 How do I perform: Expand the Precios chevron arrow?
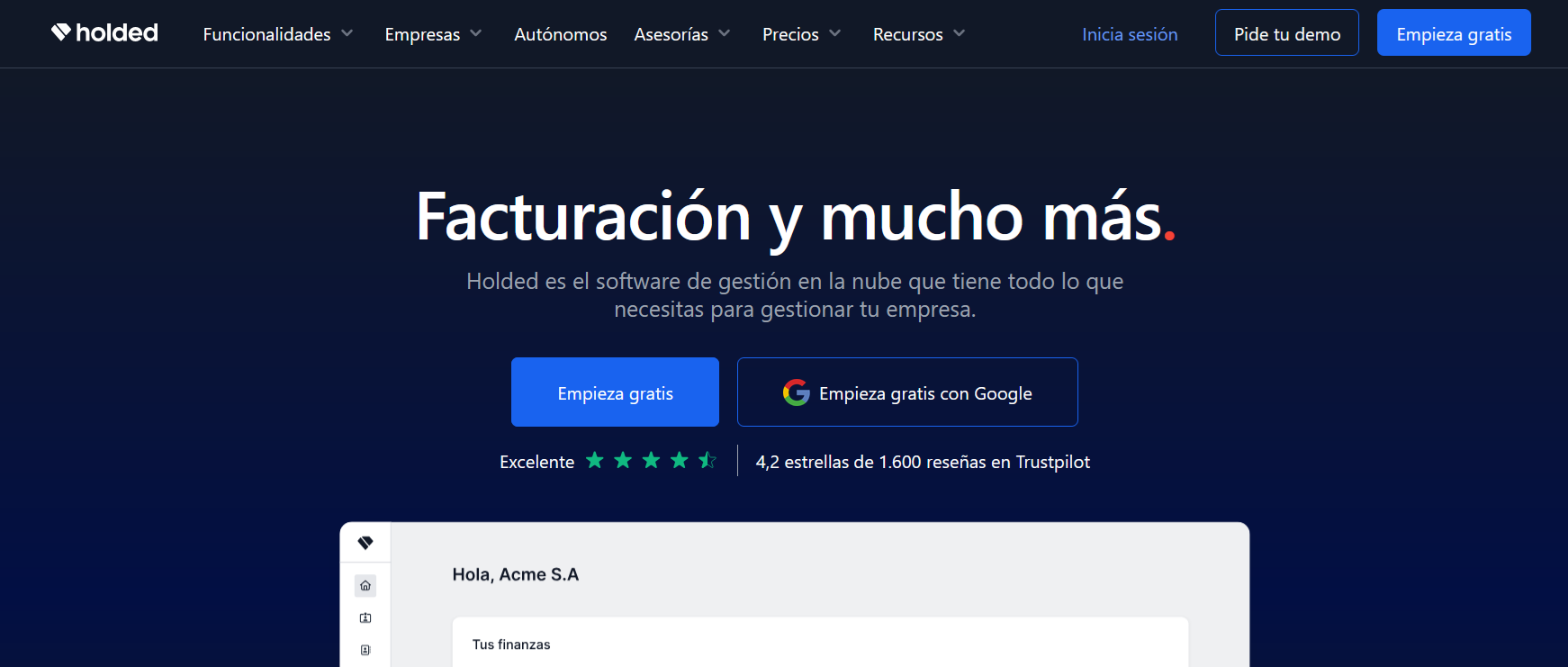(835, 33)
